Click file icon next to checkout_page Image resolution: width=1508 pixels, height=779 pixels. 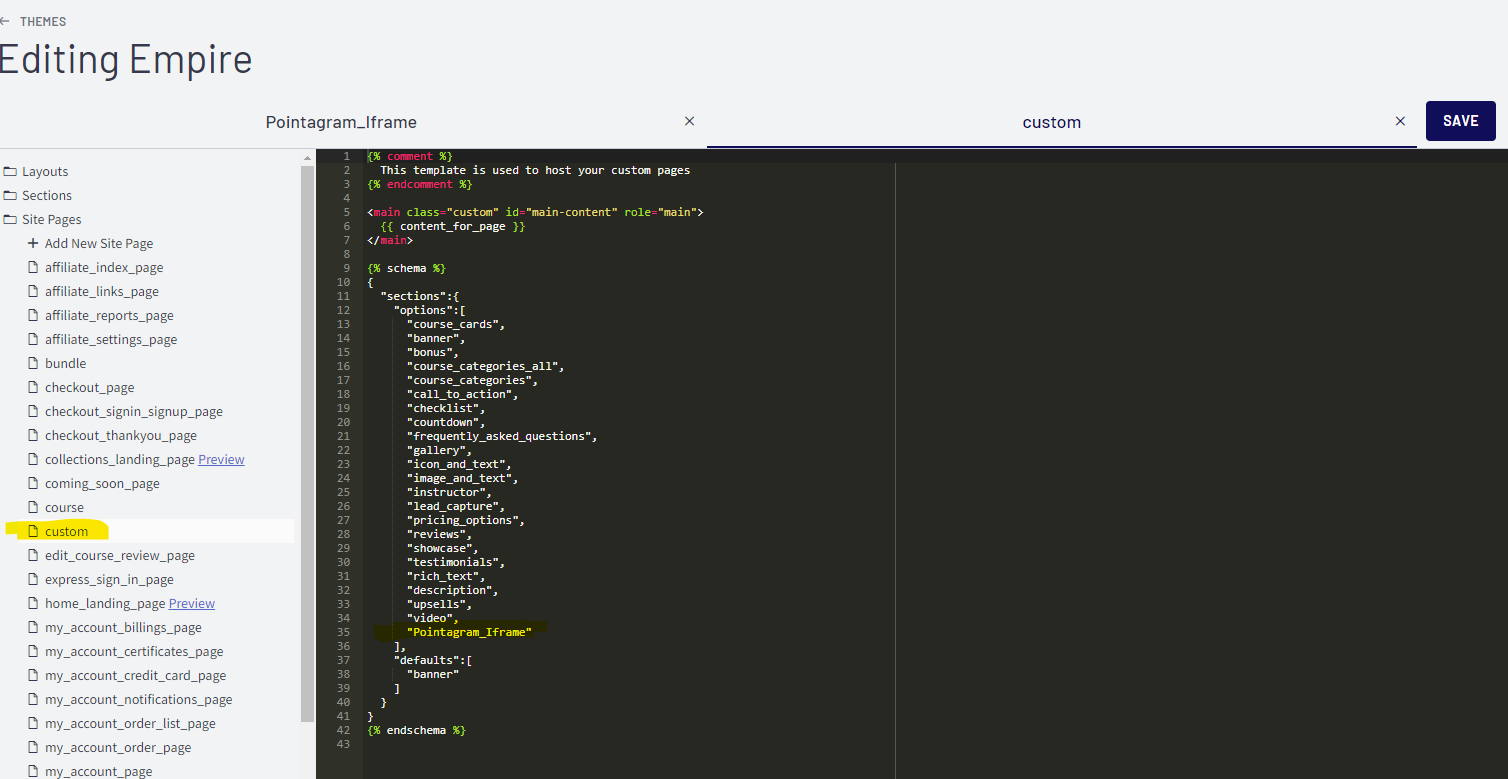(x=32, y=387)
